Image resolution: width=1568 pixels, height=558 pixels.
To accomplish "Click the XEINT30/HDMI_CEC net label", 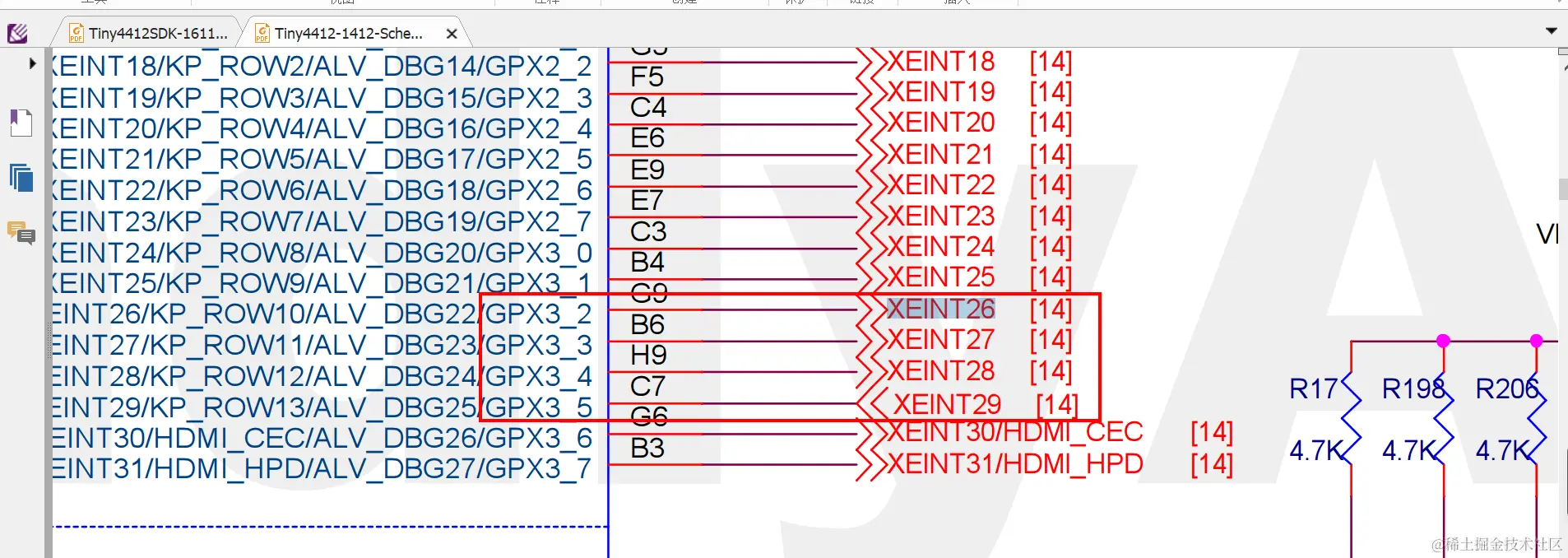I will tap(1014, 432).
